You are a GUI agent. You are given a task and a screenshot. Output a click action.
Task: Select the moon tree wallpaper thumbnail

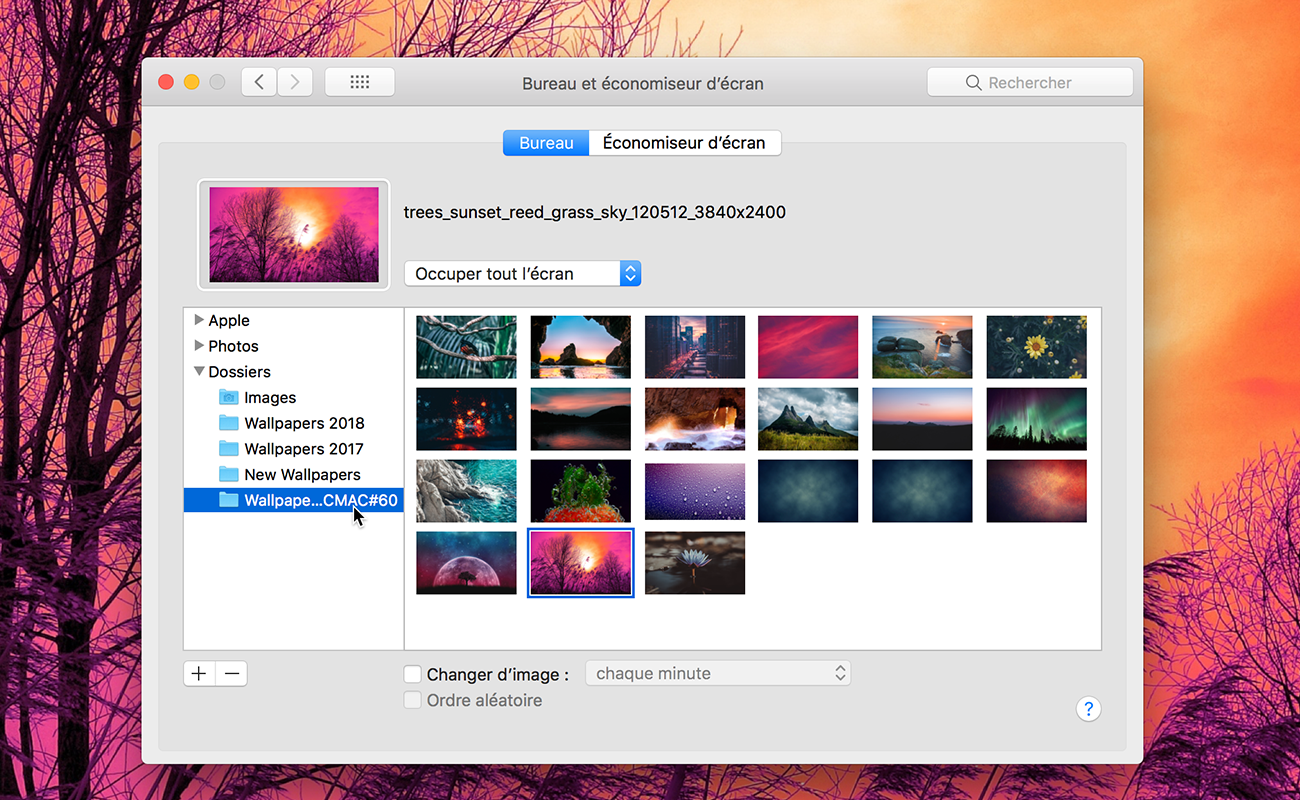click(x=466, y=562)
